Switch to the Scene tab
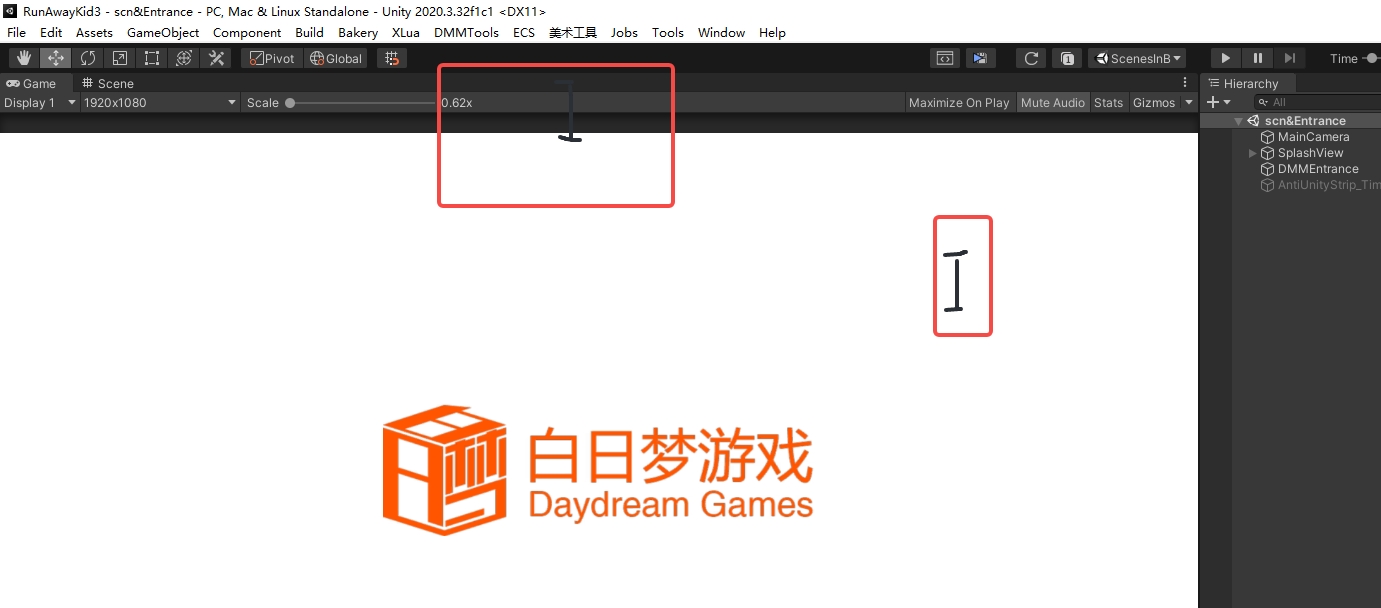Viewport: 1381px width, 608px height. (x=108, y=83)
